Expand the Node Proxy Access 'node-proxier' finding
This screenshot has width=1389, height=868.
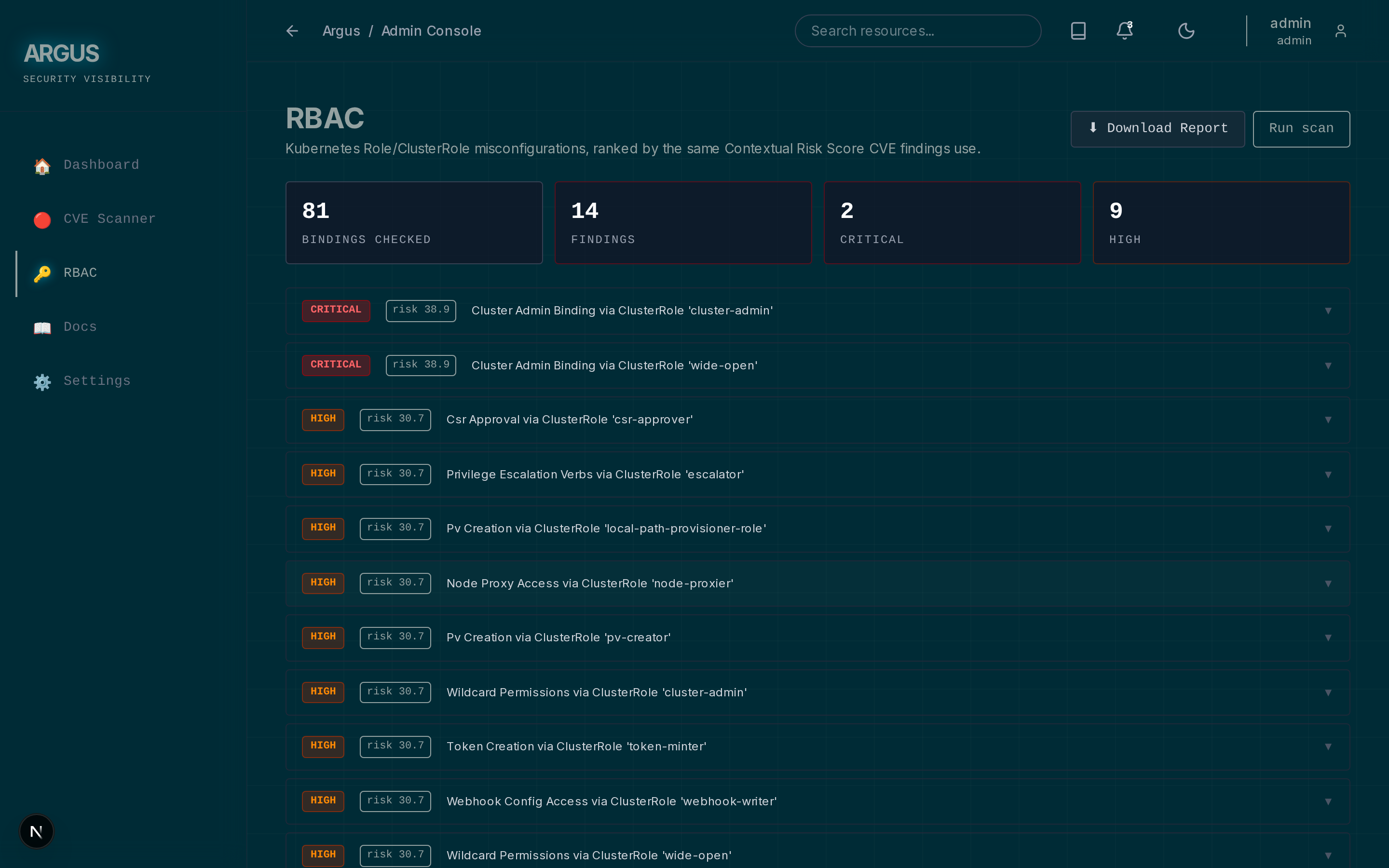(817, 584)
